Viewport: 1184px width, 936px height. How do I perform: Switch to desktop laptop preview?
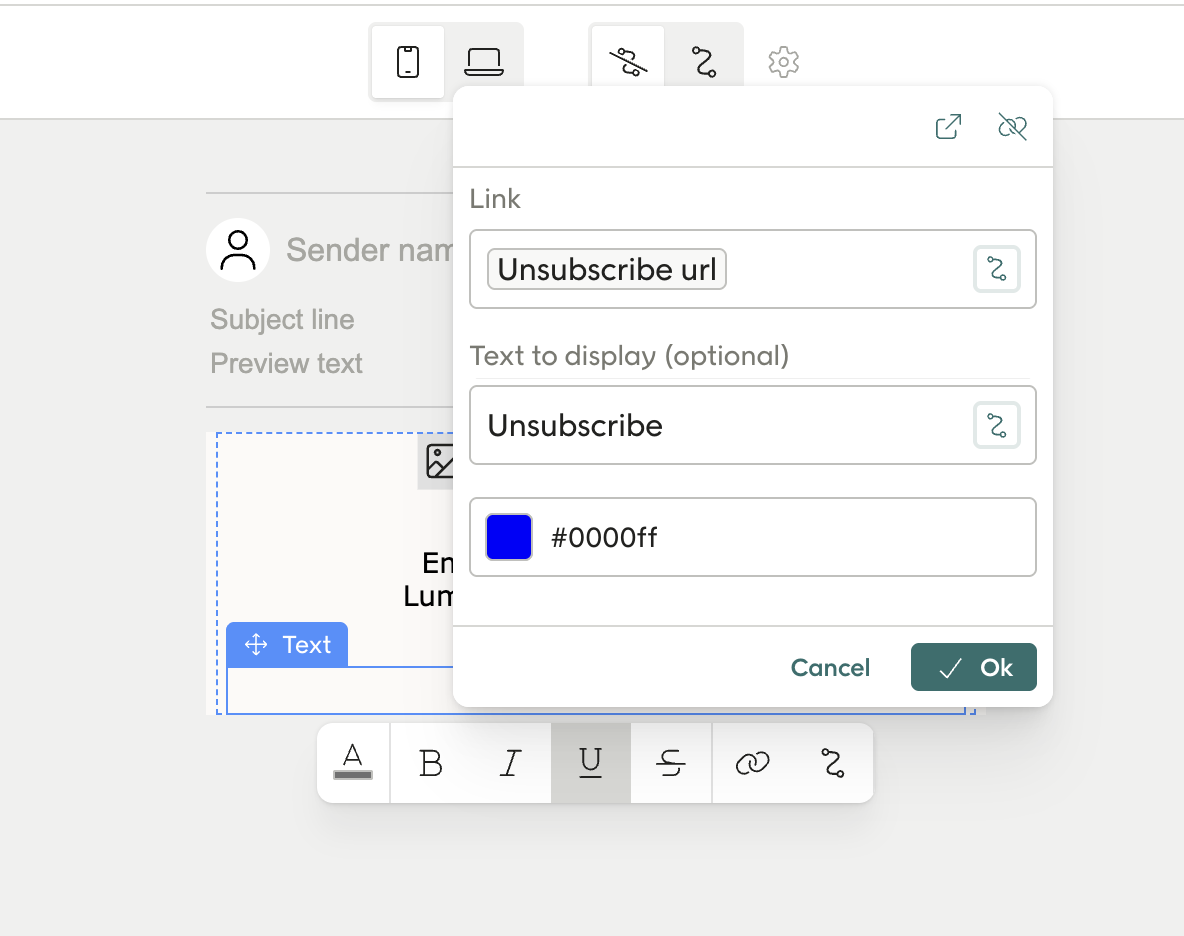(x=483, y=62)
